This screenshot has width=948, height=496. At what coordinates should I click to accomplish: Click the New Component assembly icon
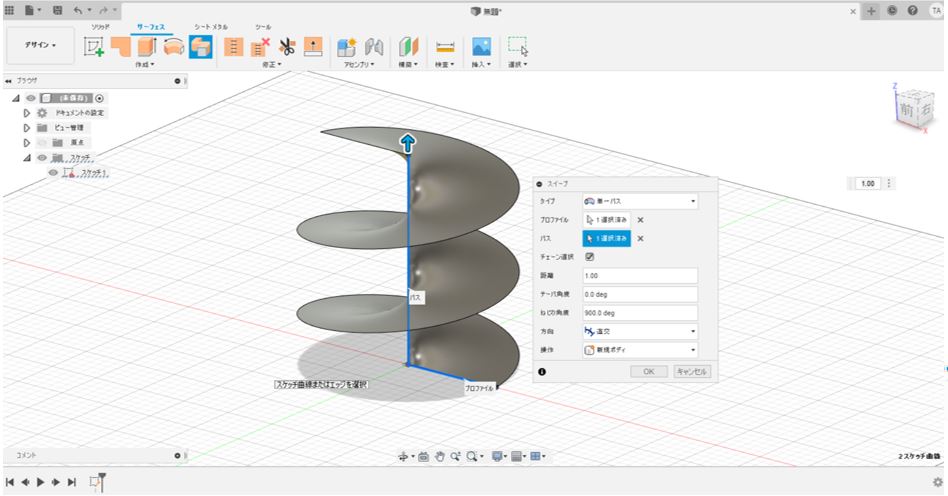346,47
